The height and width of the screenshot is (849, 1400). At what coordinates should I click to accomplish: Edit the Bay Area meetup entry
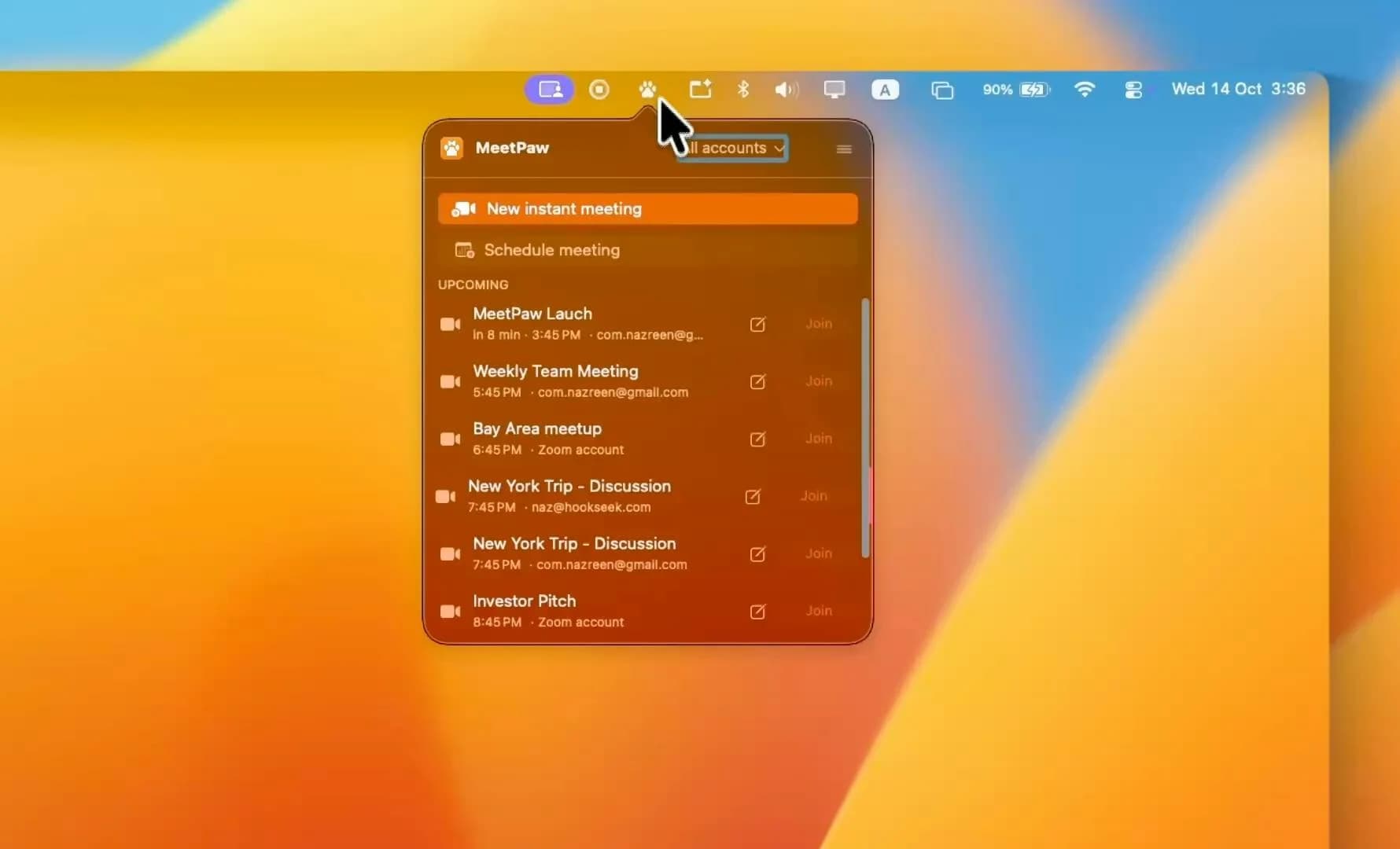[757, 439]
